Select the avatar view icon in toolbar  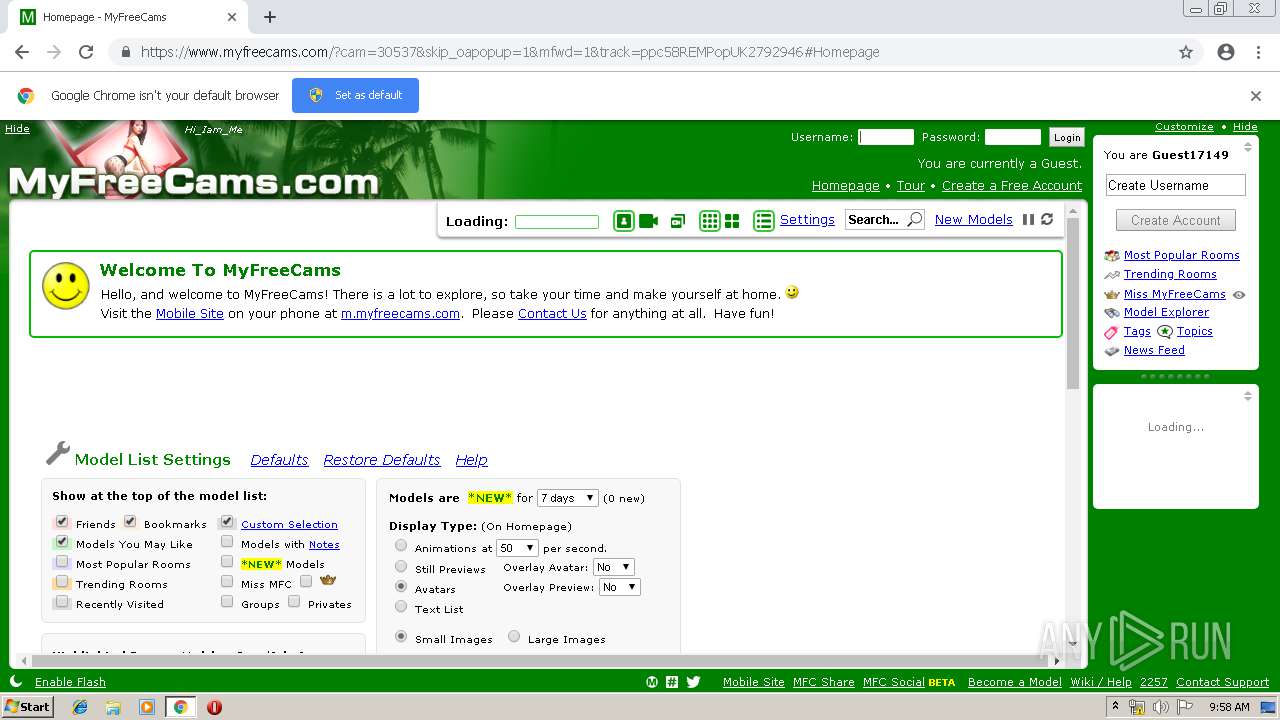[624, 221]
